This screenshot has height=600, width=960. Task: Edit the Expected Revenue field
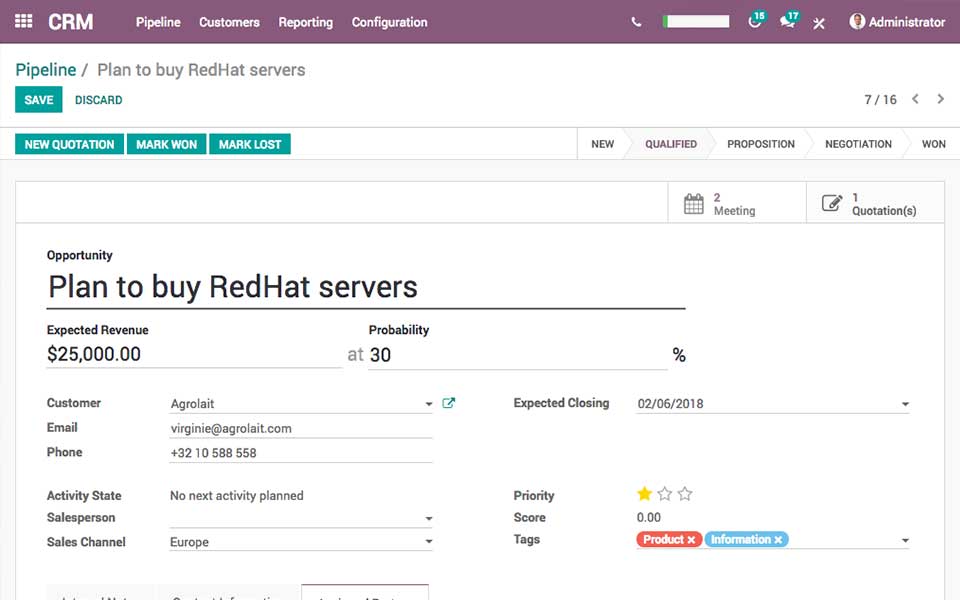[194, 354]
